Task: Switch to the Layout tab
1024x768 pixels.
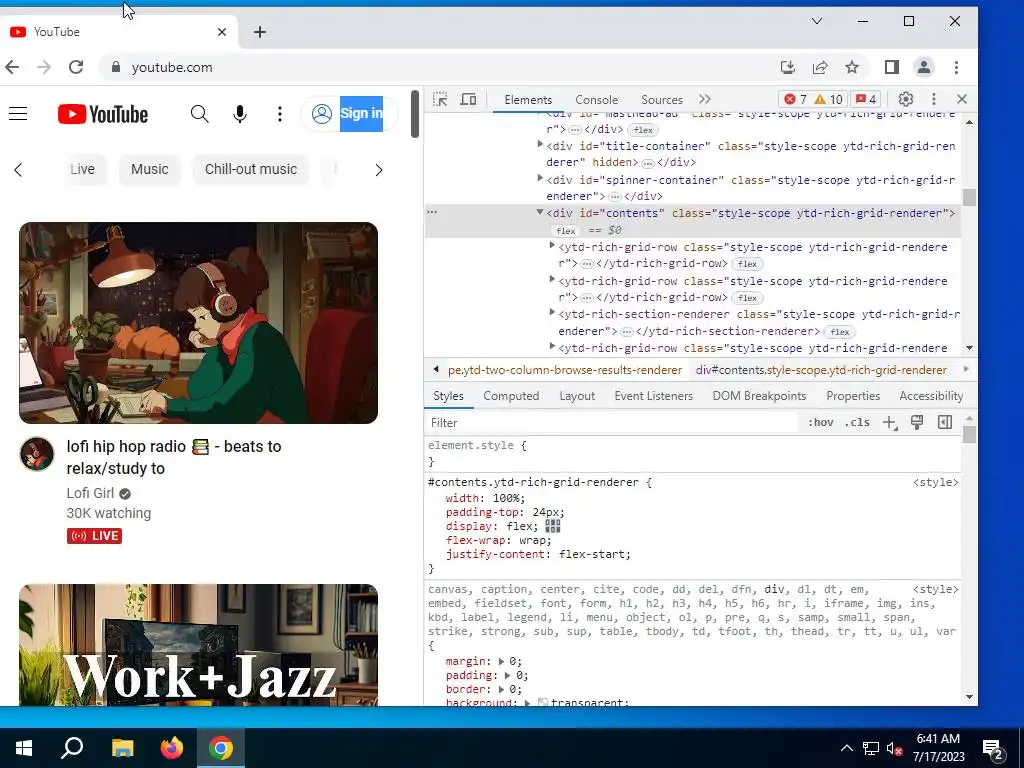Action: (x=577, y=396)
